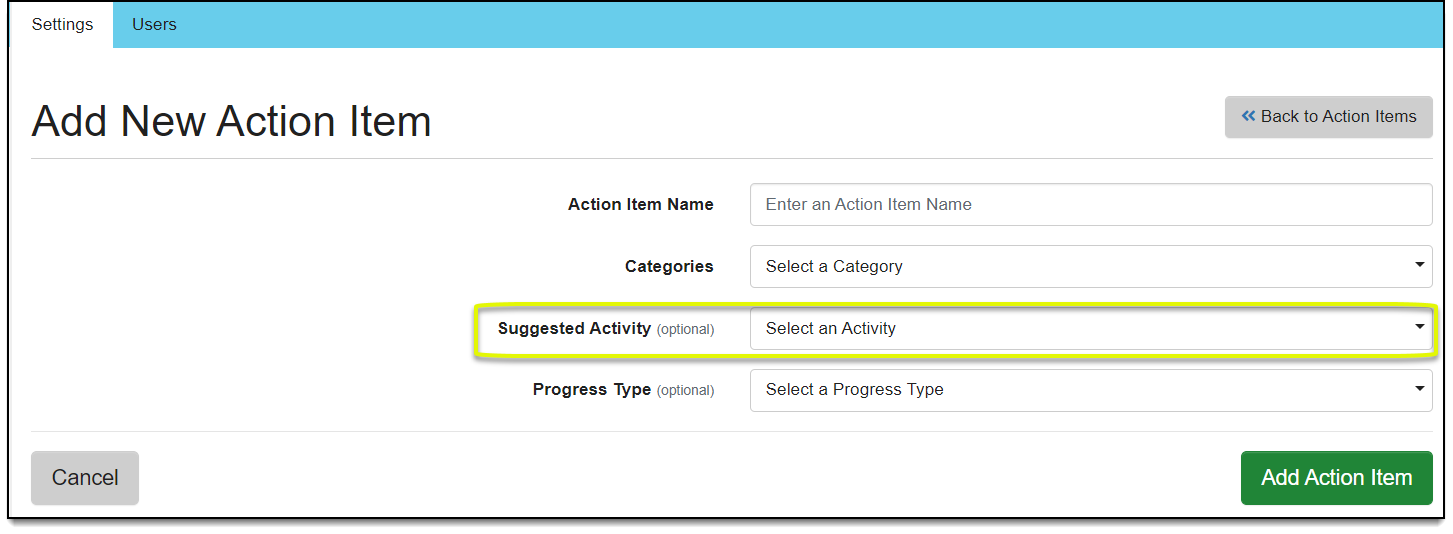This screenshot has width=1453, height=534.
Task: Click the optional text beside Suggested Activity
Action: tap(685, 330)
